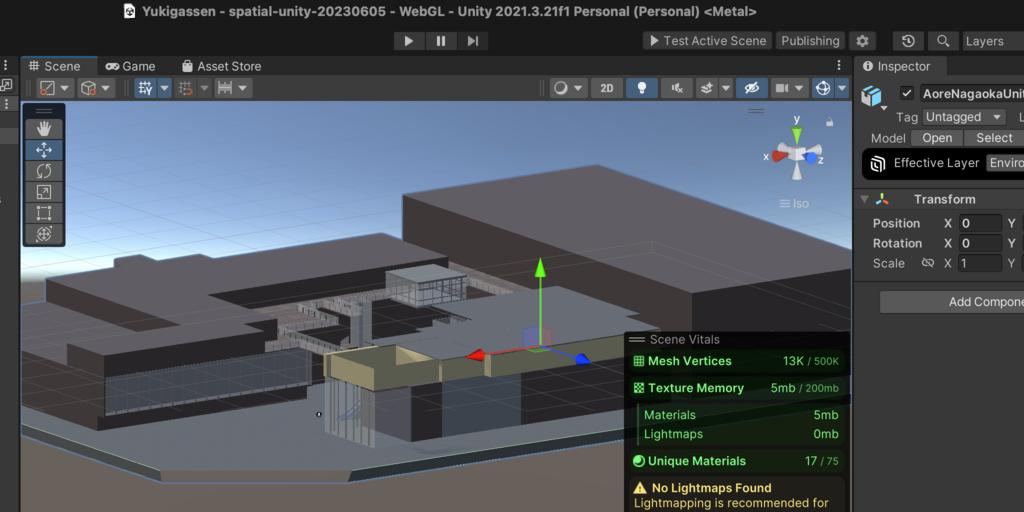Select the Hand view tool

point(43,129)
